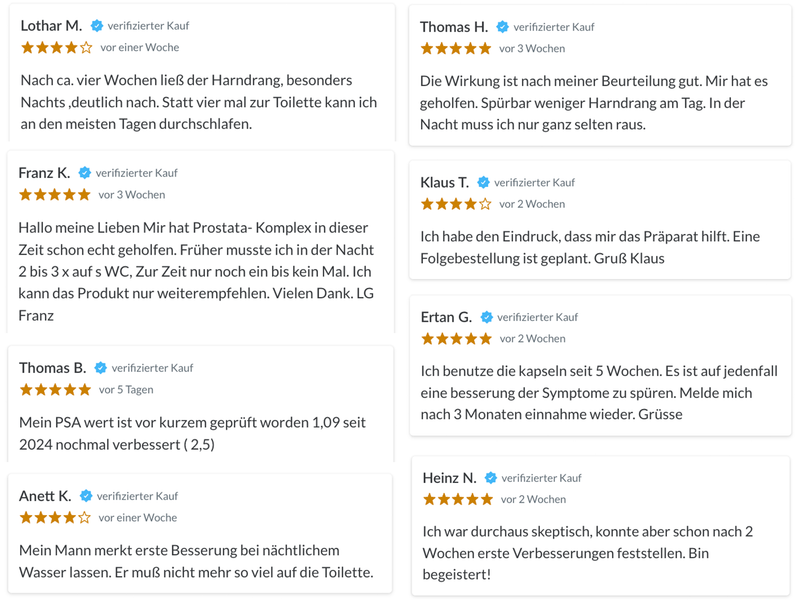Click the reviewer name Thomas H.
This screenshot has height=609, width=800.
pyautogui.click(x=454, y=27)
